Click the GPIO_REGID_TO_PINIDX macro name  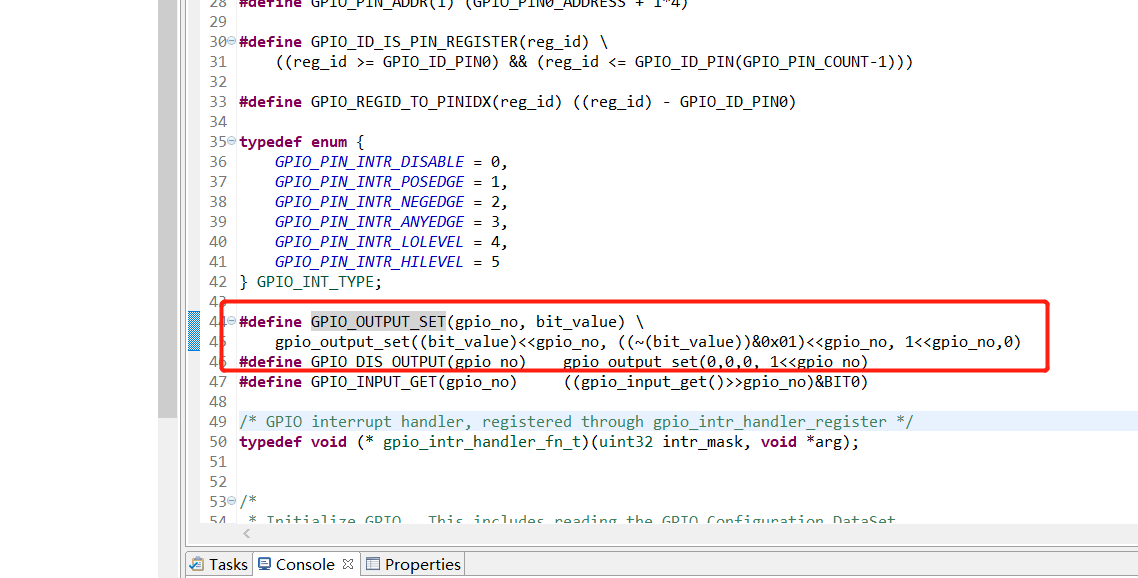pyautogui.click(x=401, y=102)
